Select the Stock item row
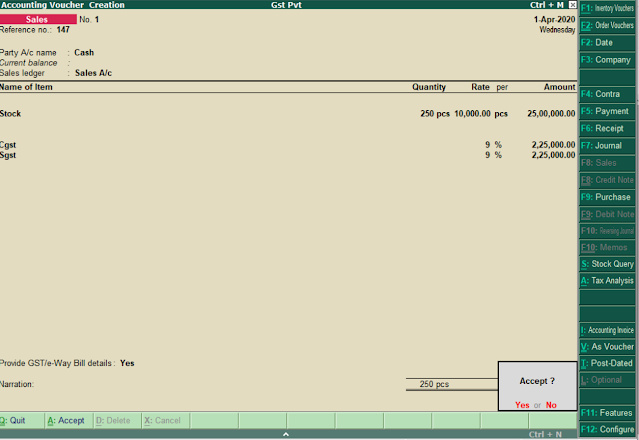 point(287,114)
